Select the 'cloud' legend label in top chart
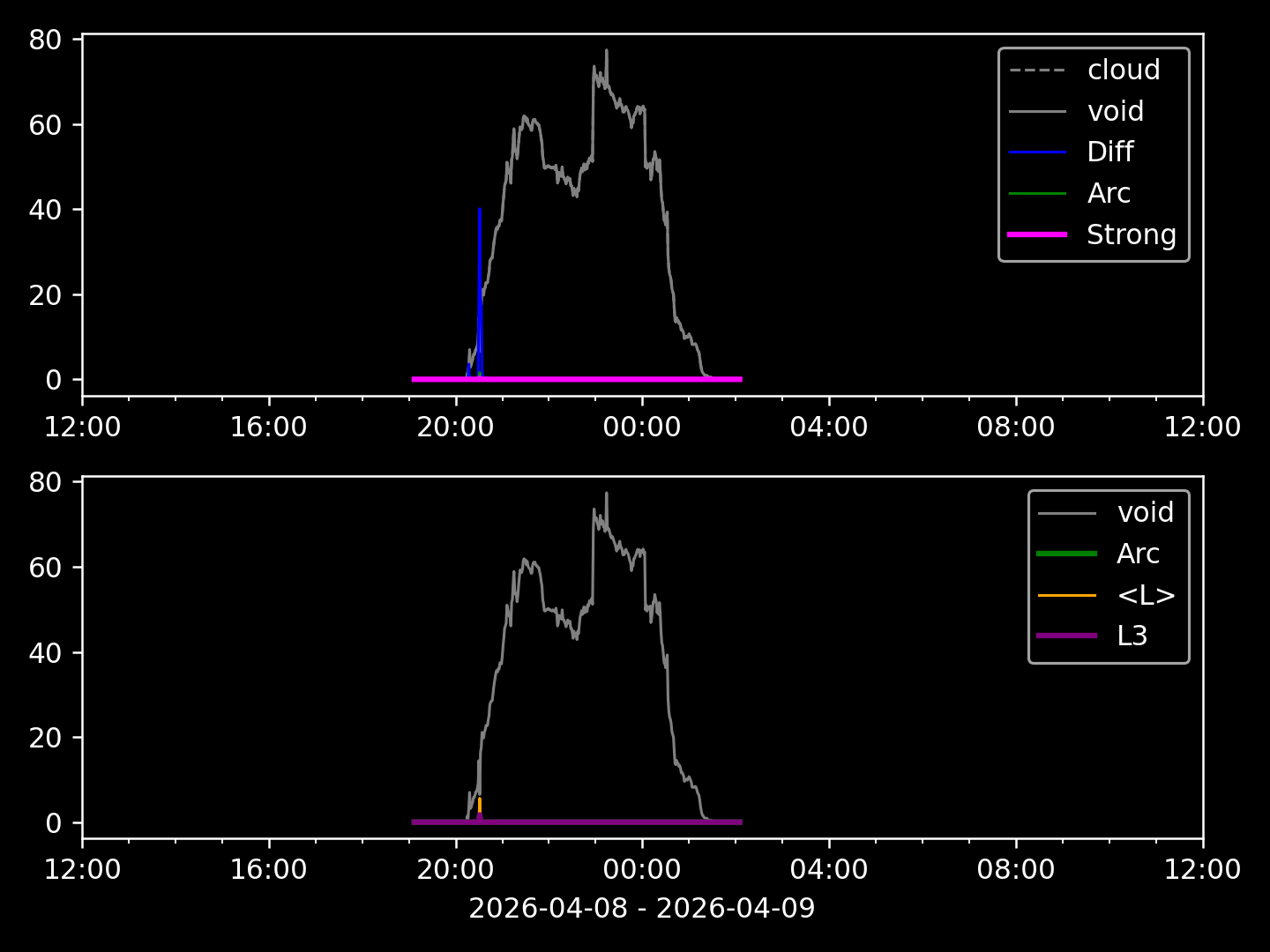Screen dimensions: 1270x952 (x=1123, y=71)
